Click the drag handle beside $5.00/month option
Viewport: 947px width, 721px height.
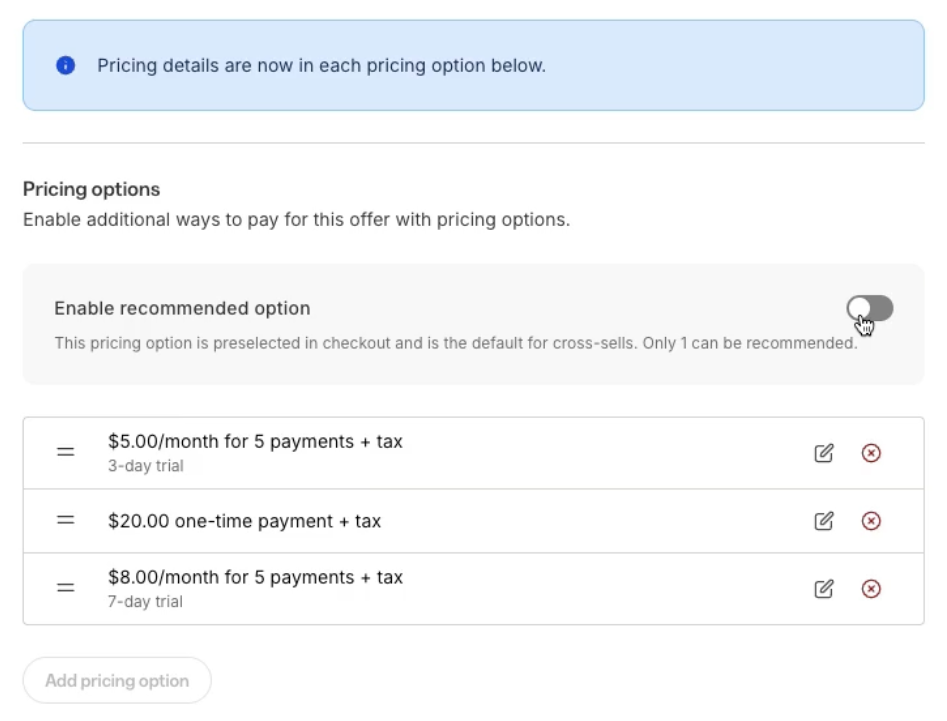65,452
